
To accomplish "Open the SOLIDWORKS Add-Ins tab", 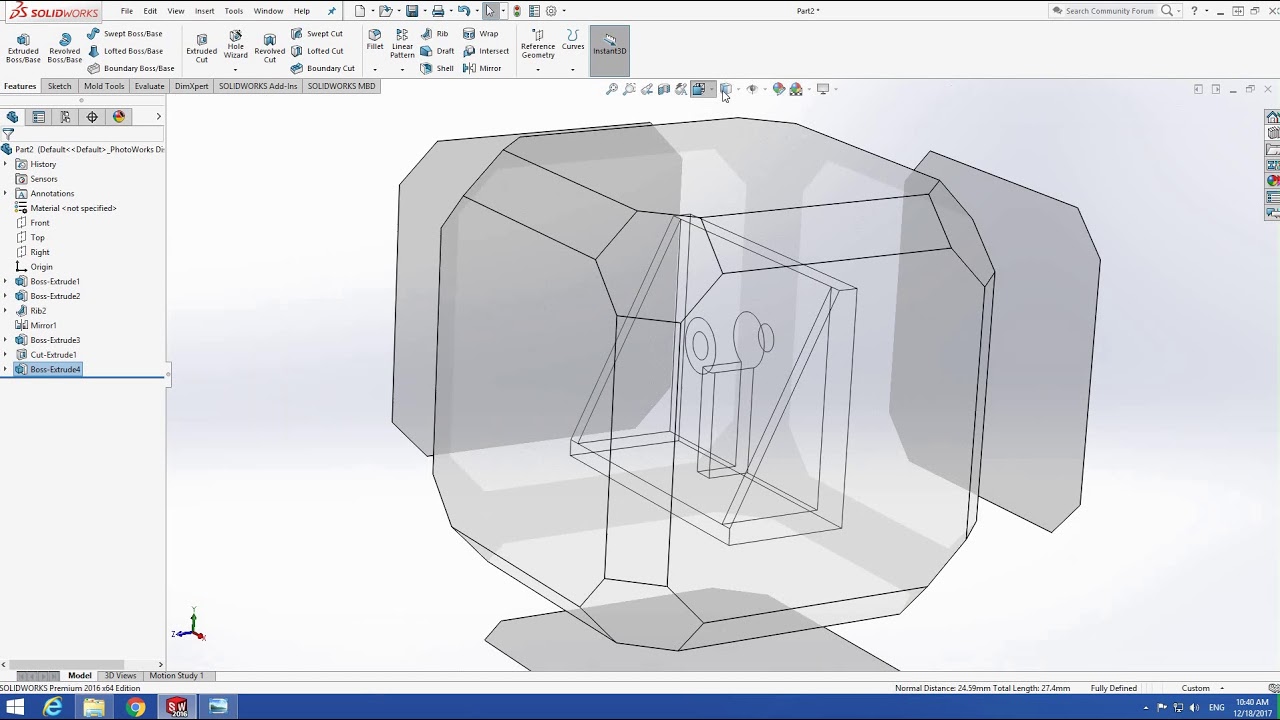I will coord(258,86).
